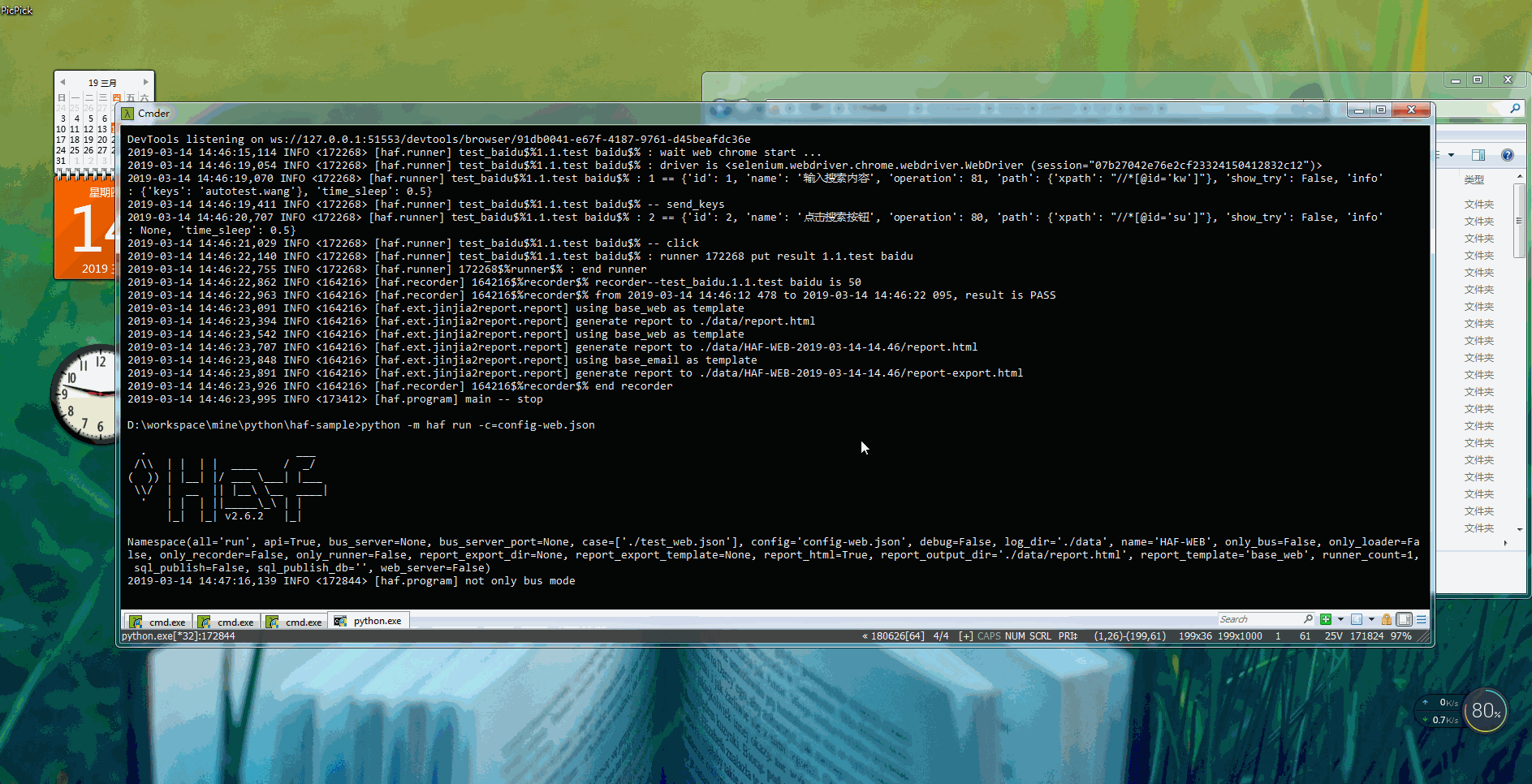Screen dimensions: 1532x784
Task: Expand the new console dropdown arrow
Action: (1340, 619)
